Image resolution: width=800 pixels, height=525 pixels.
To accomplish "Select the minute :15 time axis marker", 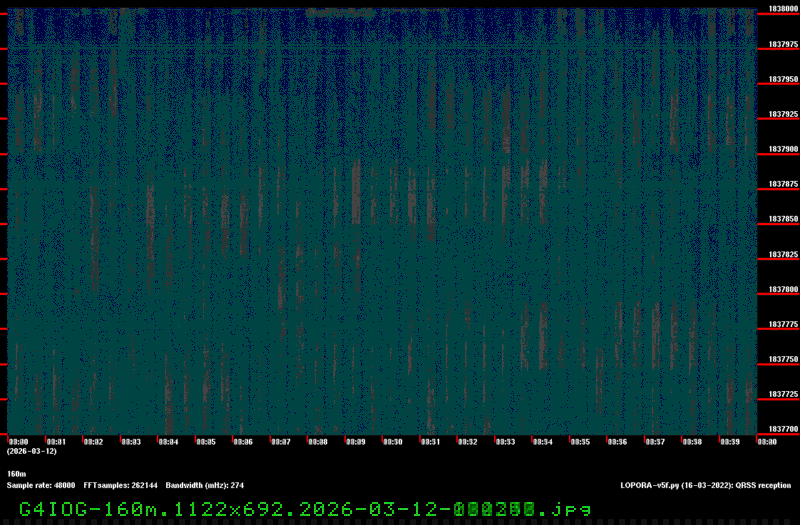I will tap(580, 441).
